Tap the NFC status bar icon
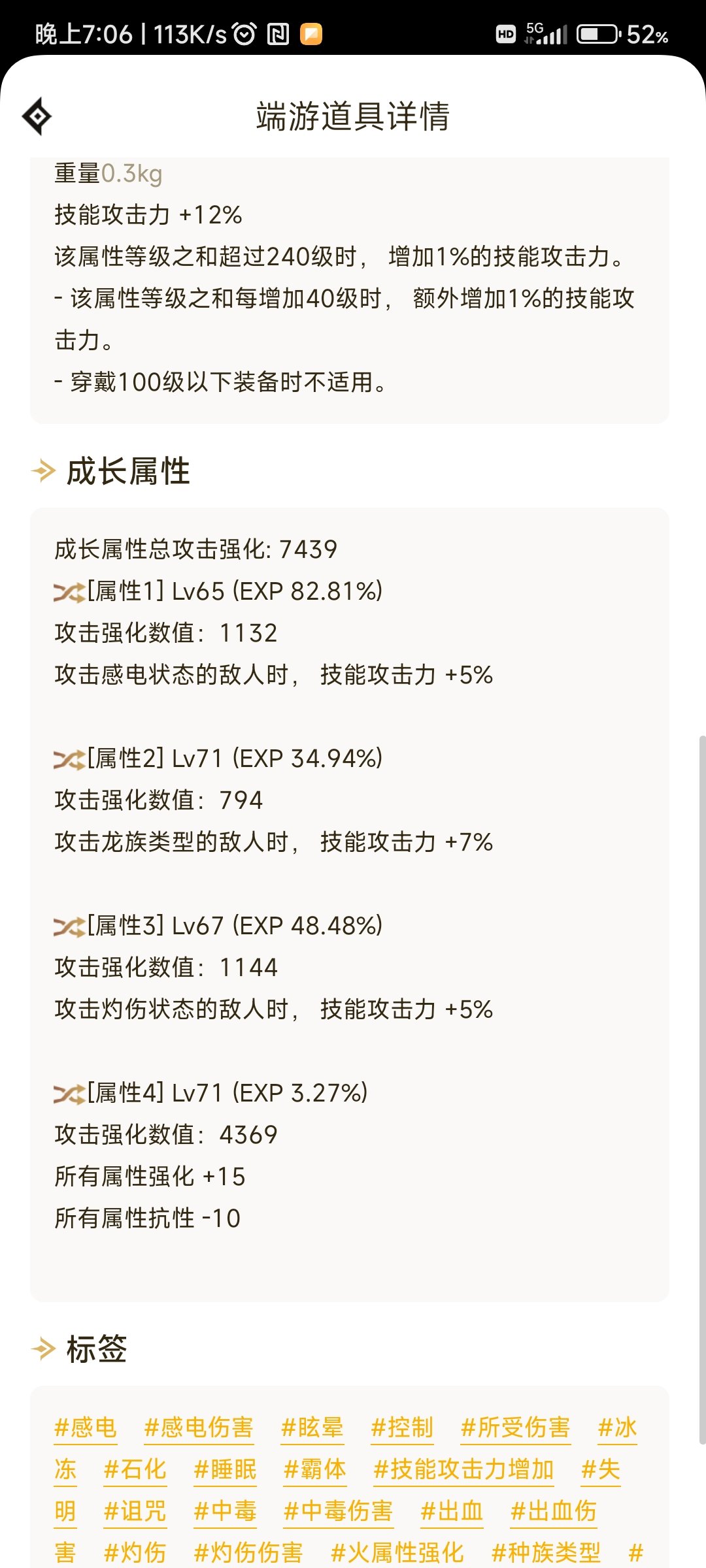 (278, 34)
